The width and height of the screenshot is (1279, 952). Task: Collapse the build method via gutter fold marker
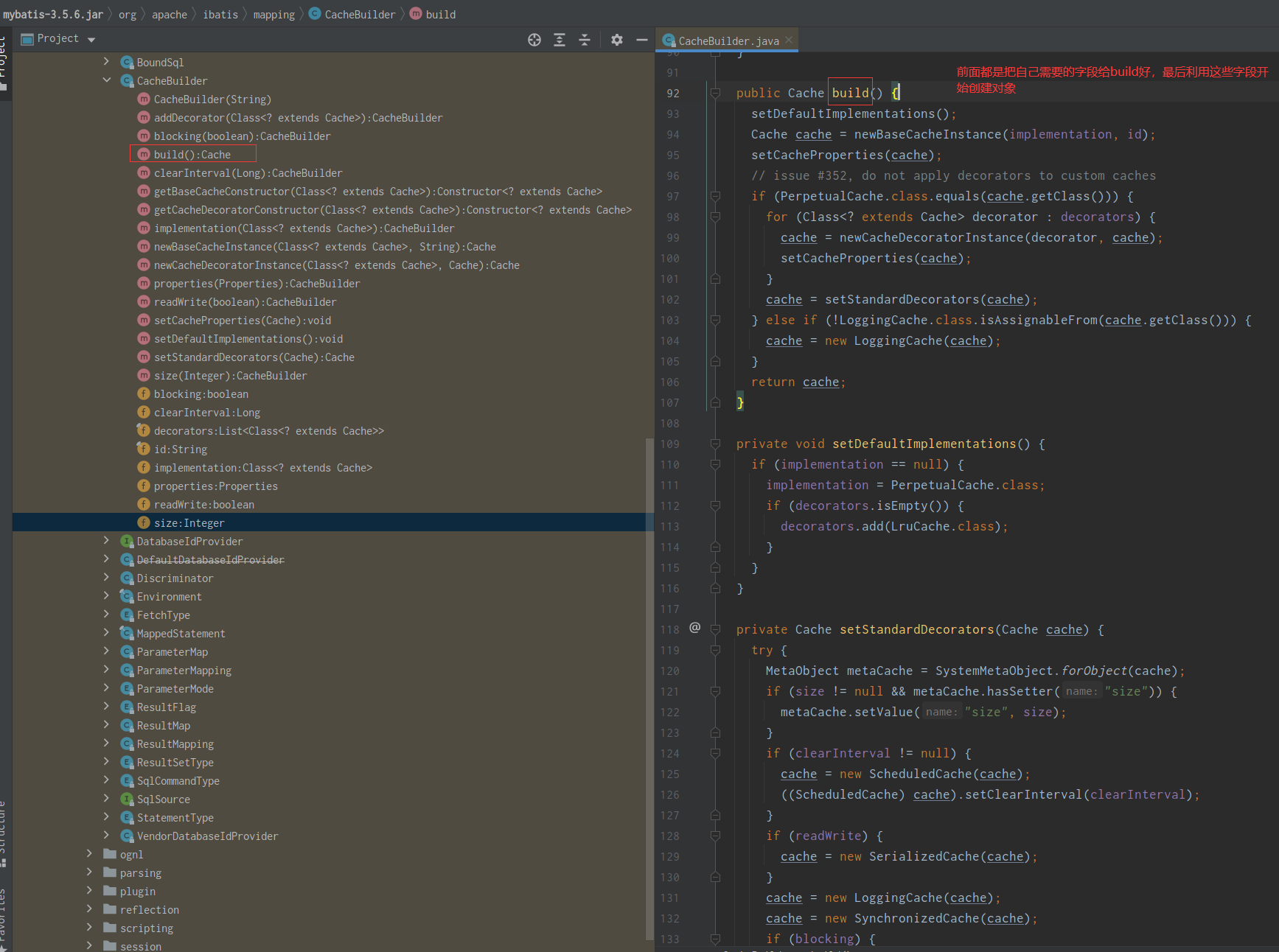(715, 94)
